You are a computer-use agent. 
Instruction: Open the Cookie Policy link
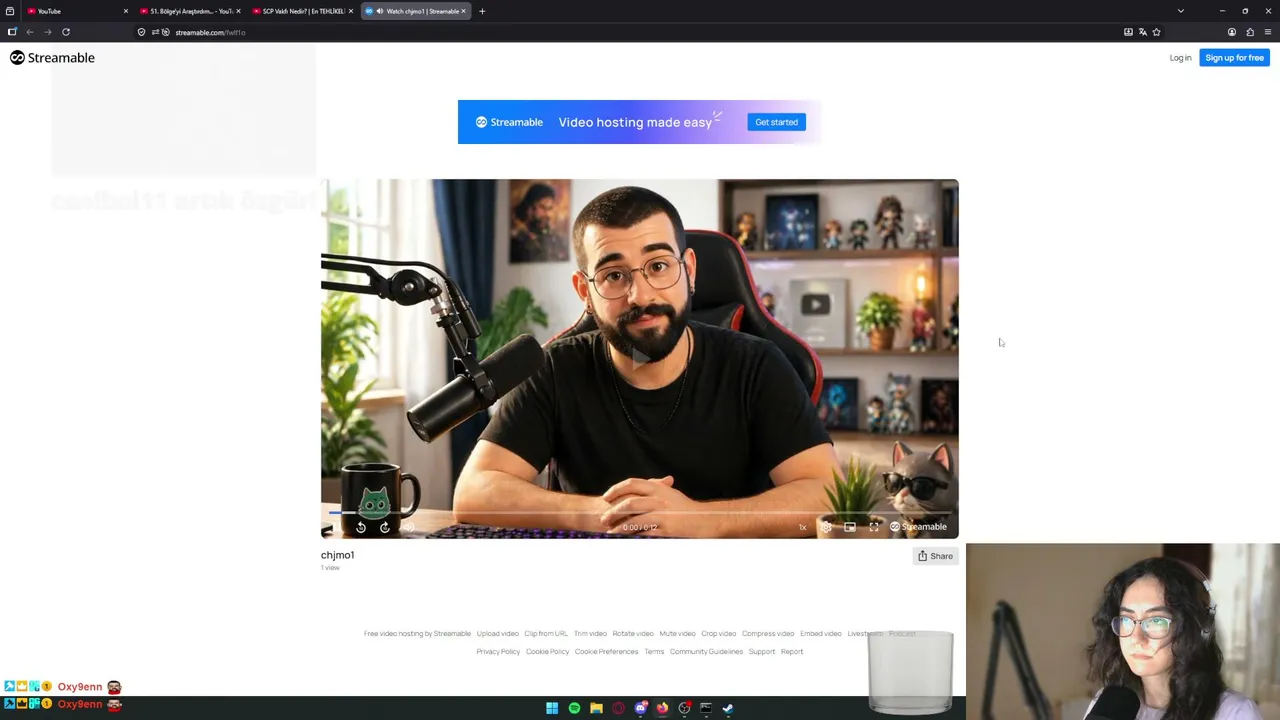547,652
